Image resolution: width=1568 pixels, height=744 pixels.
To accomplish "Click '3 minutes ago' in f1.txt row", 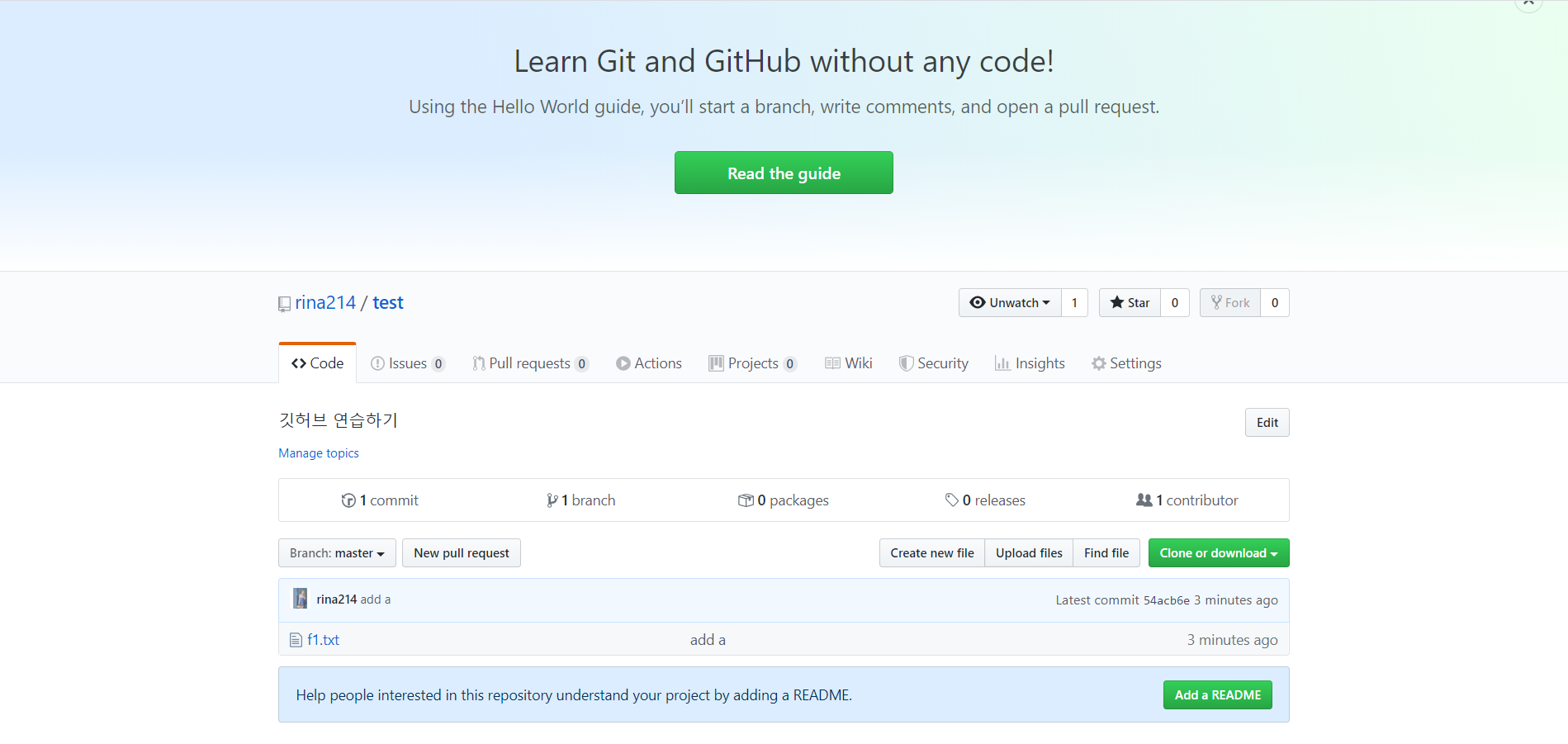I will click(1232, 640).
